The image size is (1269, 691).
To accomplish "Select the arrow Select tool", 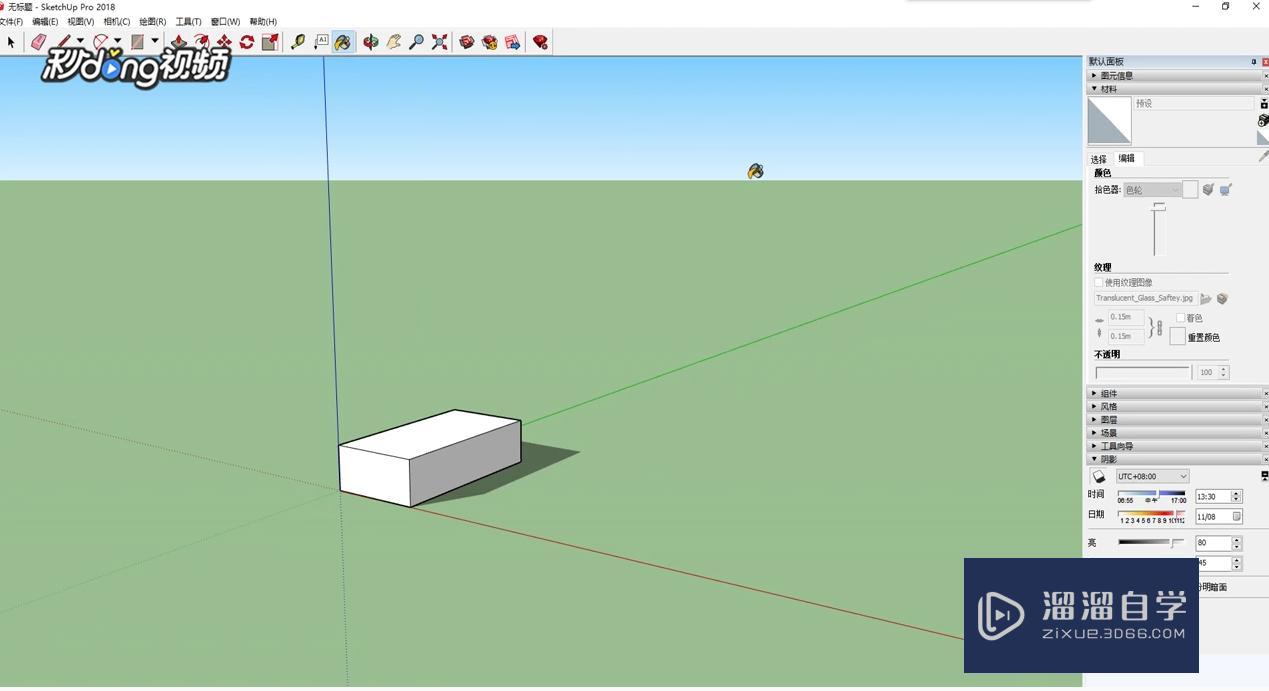I will (x=11, y=42).
